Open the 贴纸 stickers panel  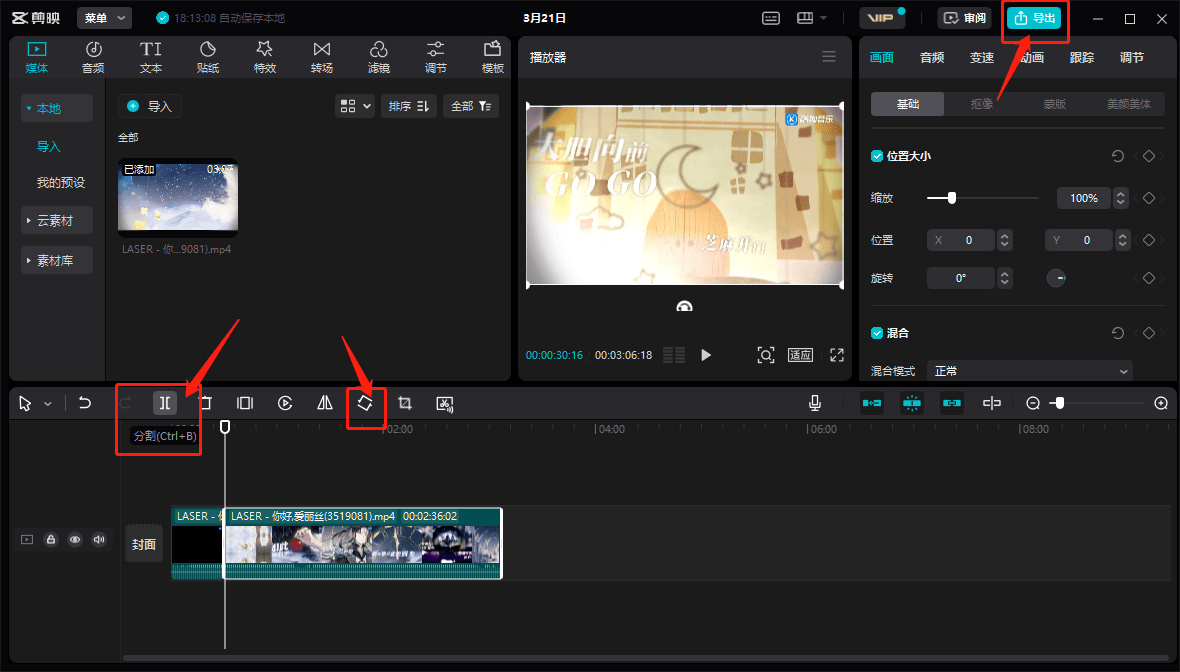click(x=208, y=57)
